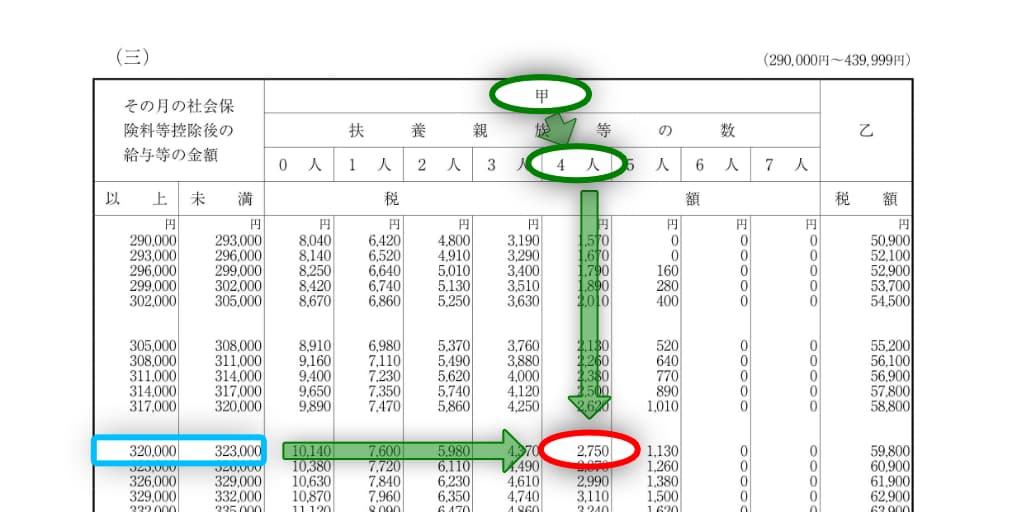This screenshot has height=512, width=1024.
Task: Click the 甲 column group header
Action: point(541,96)
